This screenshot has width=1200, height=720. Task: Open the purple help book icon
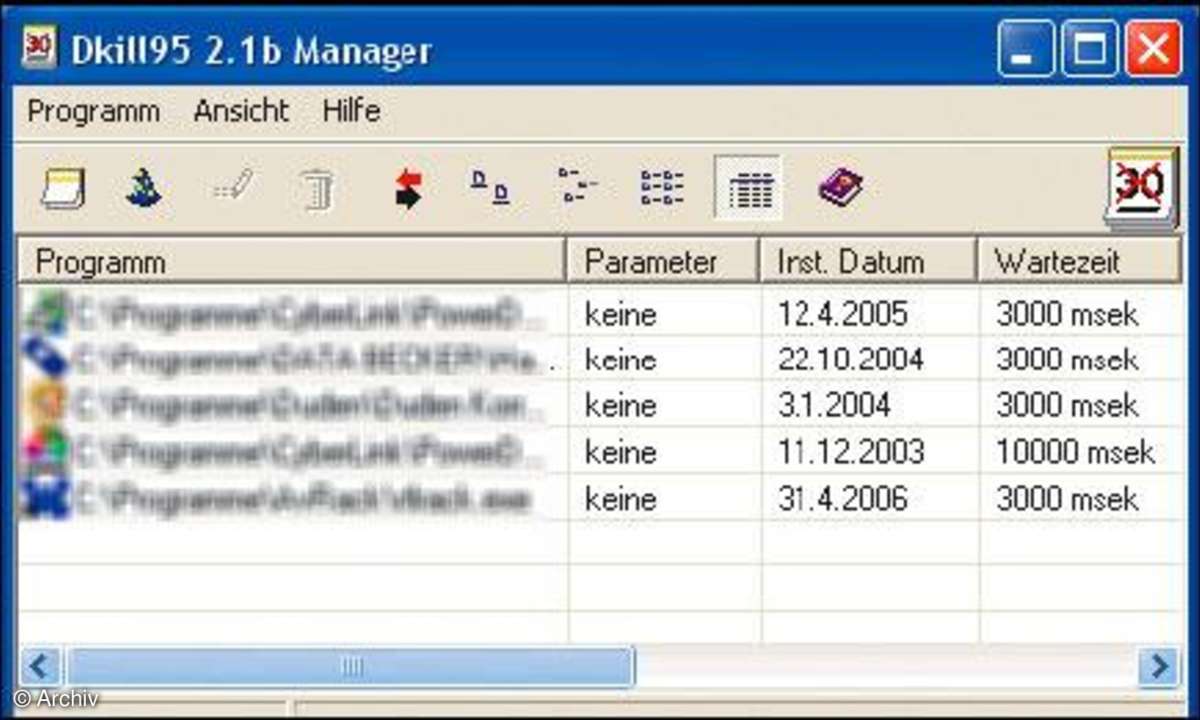[839, 188]
